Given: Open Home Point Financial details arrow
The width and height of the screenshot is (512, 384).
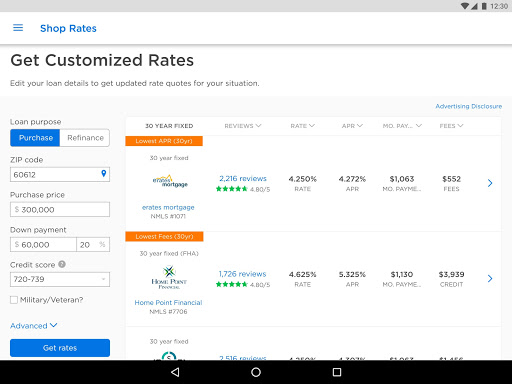Looking at the screenshot, I should coord(490,278).
